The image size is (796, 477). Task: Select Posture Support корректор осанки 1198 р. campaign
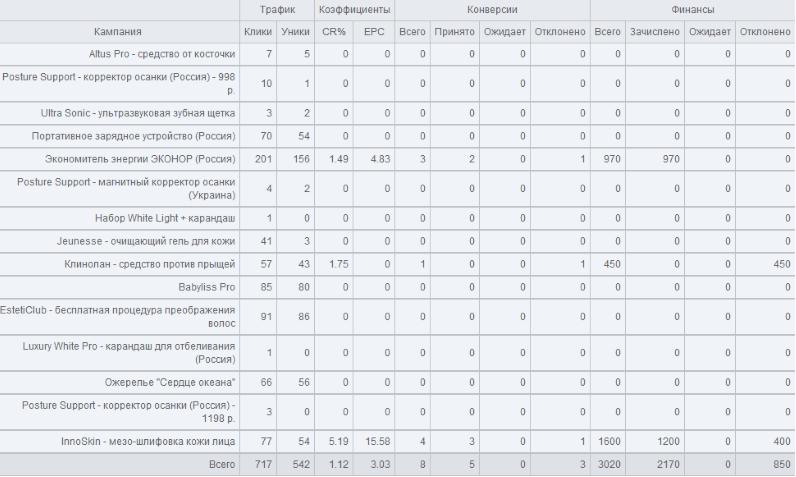pyautogui.click(x=128, y=412)
